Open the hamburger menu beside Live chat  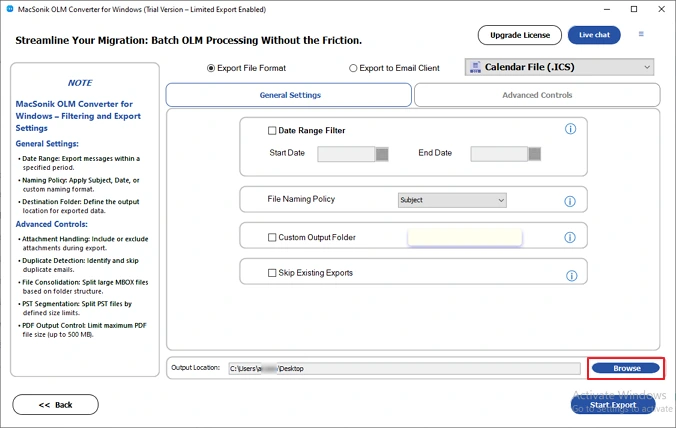(x=641, y=34)
